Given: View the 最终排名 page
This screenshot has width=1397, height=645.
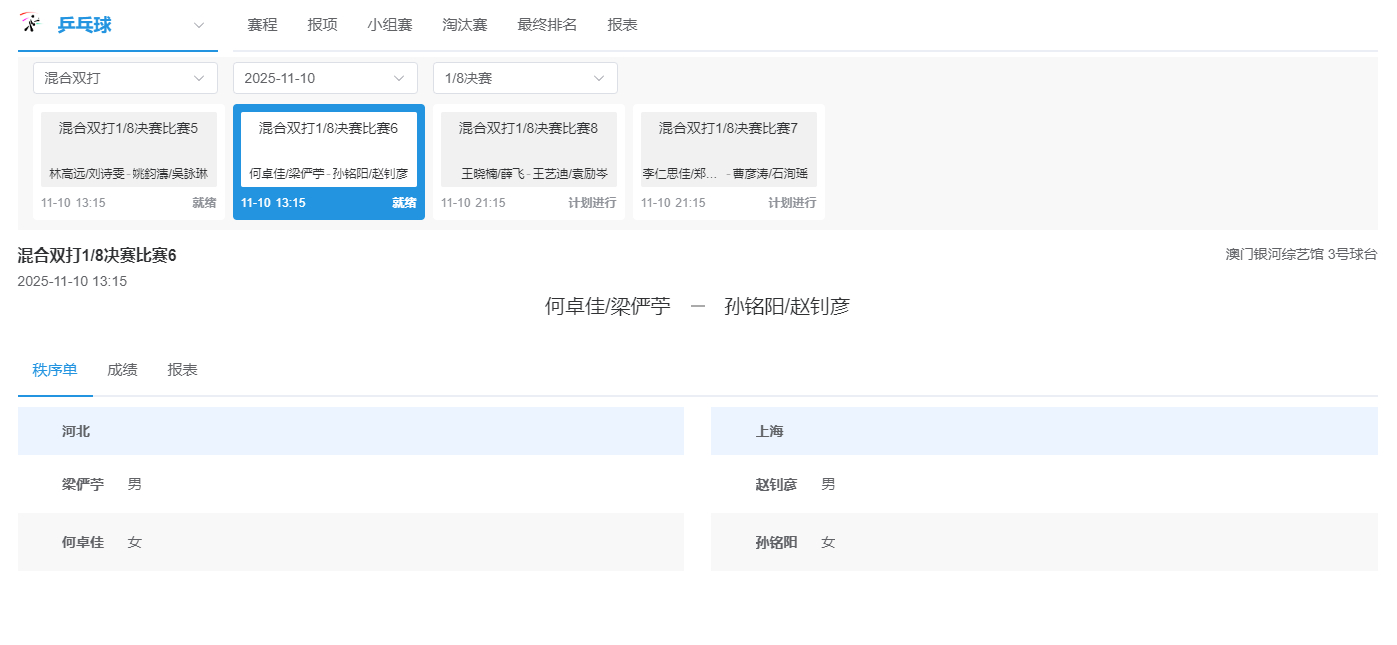Looking at the screenshot, I should (547, 25).
